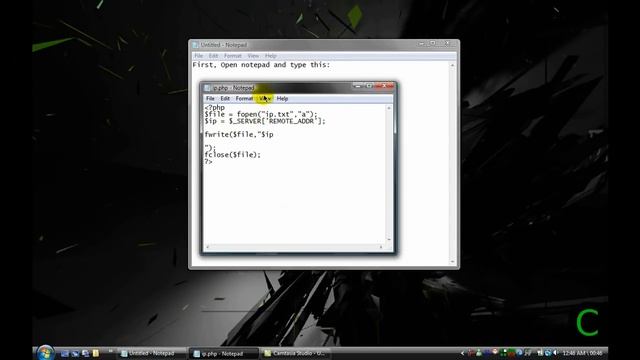The image size is (640, 360).
Task: Switch to ip.php - Notepad taskbar button
Action: coord(224,353)
